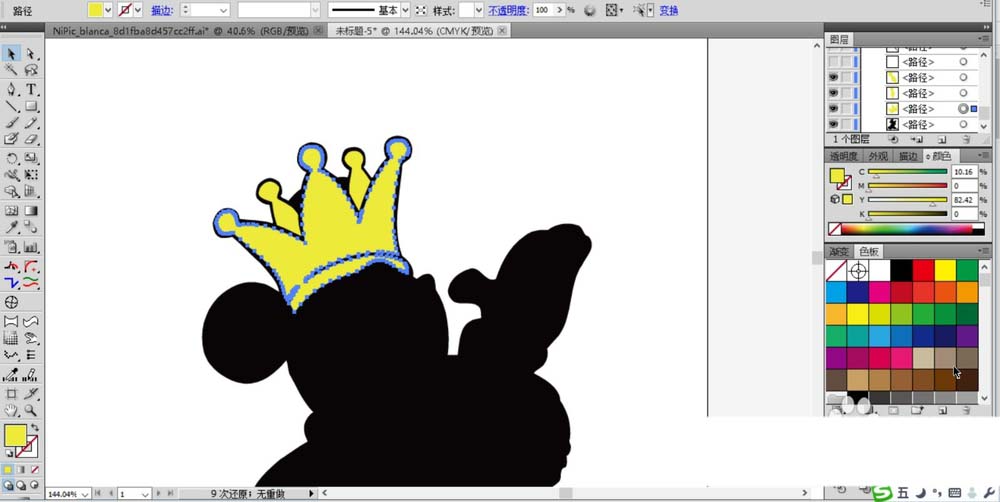Click 不透明度 link in control bar
This screenshot has width=1000, height=502.
[x=508, y=10]
